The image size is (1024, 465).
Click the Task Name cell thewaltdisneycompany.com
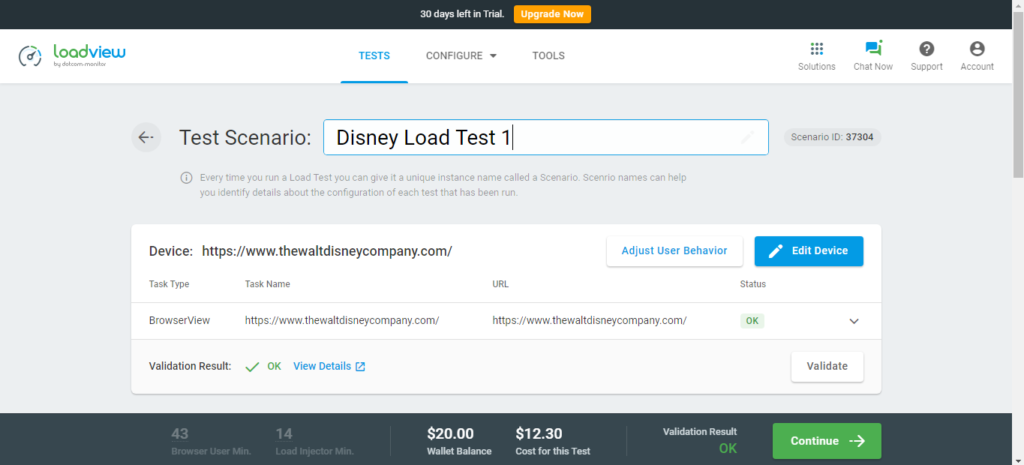click(x=342, y=321)
